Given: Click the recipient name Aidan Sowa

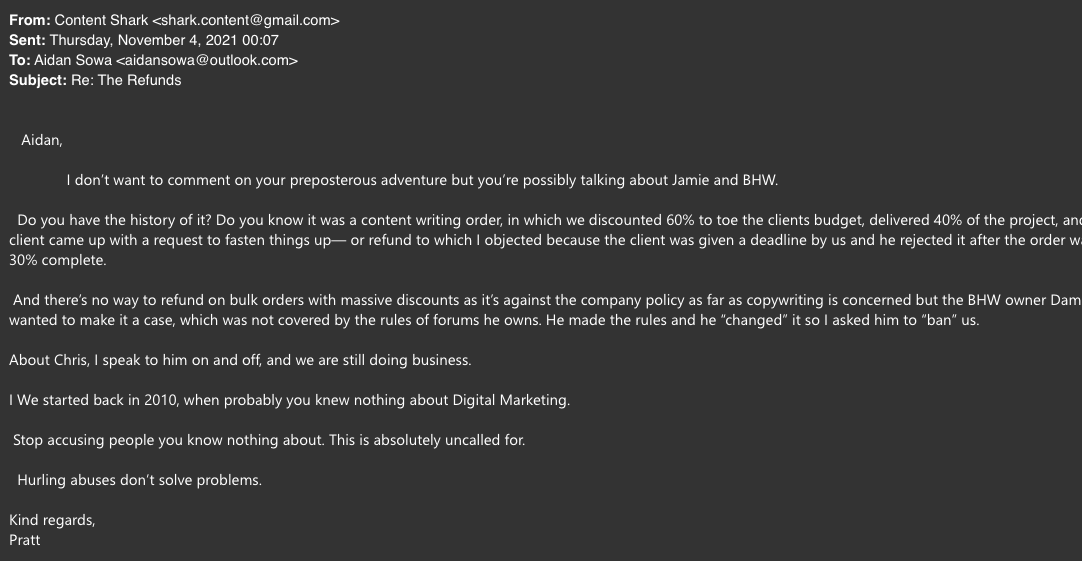Looking at the screenshot, I should (x=72, y=61).
